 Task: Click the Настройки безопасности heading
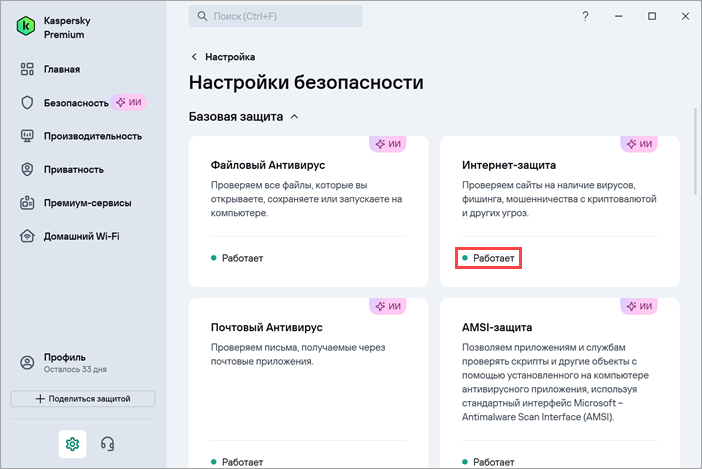click(x=306, y=82)
